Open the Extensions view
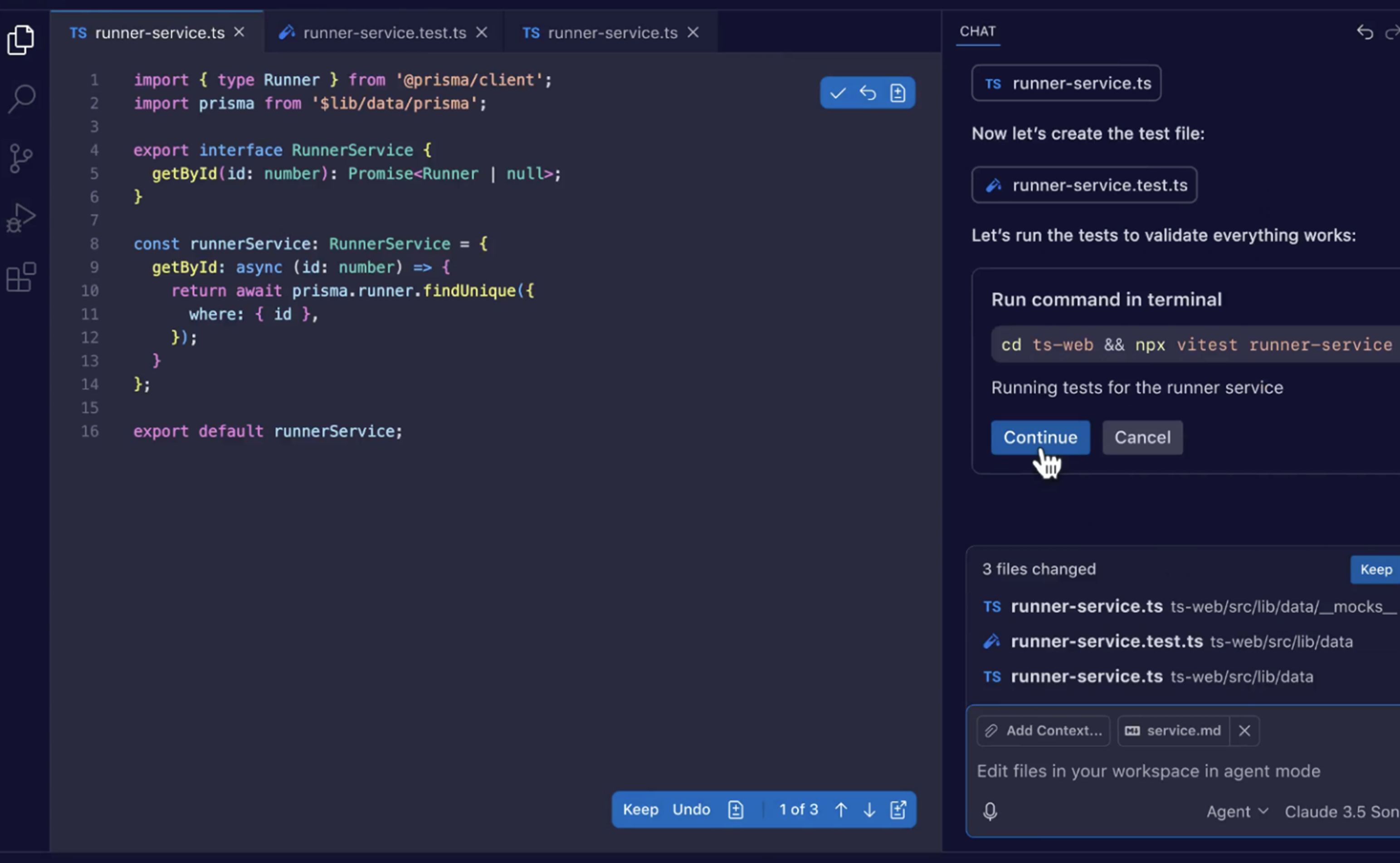This screenshot has height=863, width=1400. 21,277
